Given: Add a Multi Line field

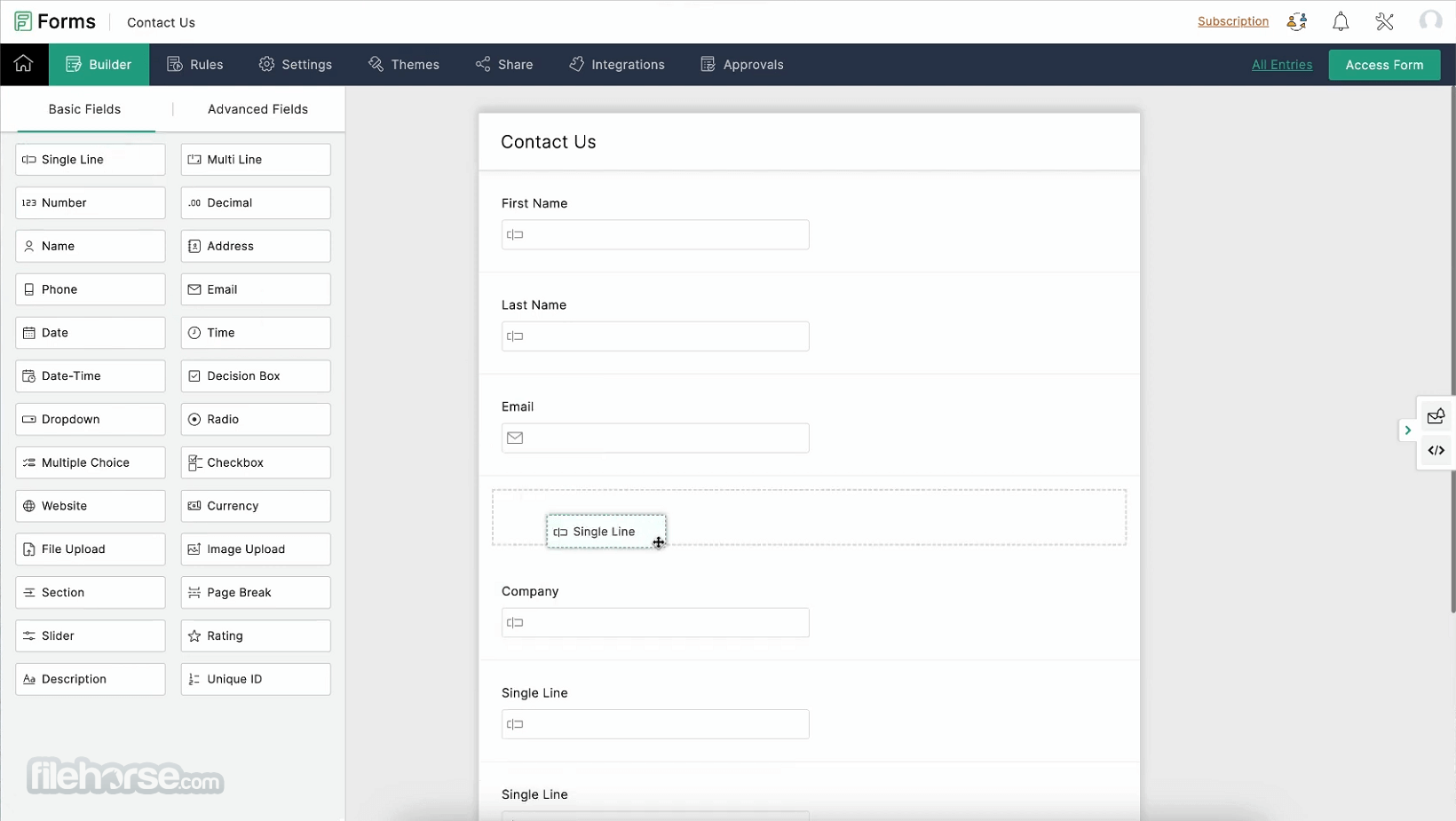Looking at the screenshot, I should pos(256,160).
